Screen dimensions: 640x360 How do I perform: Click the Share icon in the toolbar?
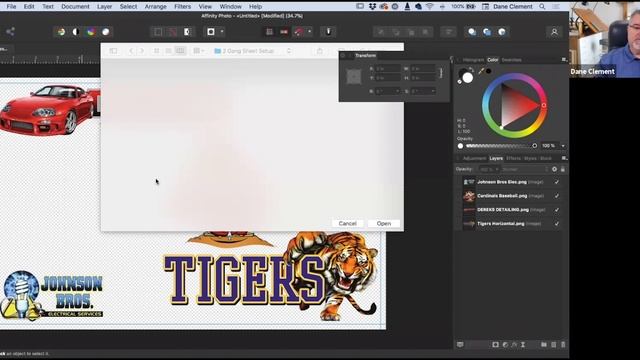pos(10,32)
